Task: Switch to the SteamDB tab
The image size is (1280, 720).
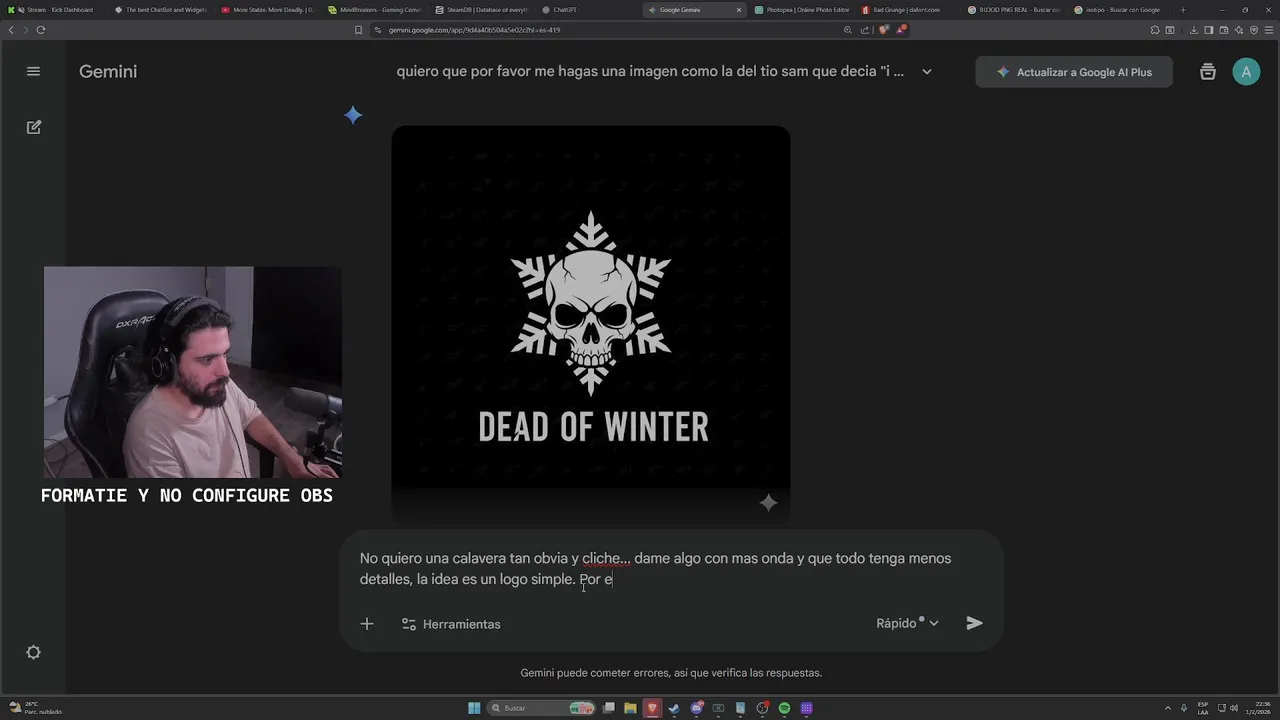Action: 481,10
